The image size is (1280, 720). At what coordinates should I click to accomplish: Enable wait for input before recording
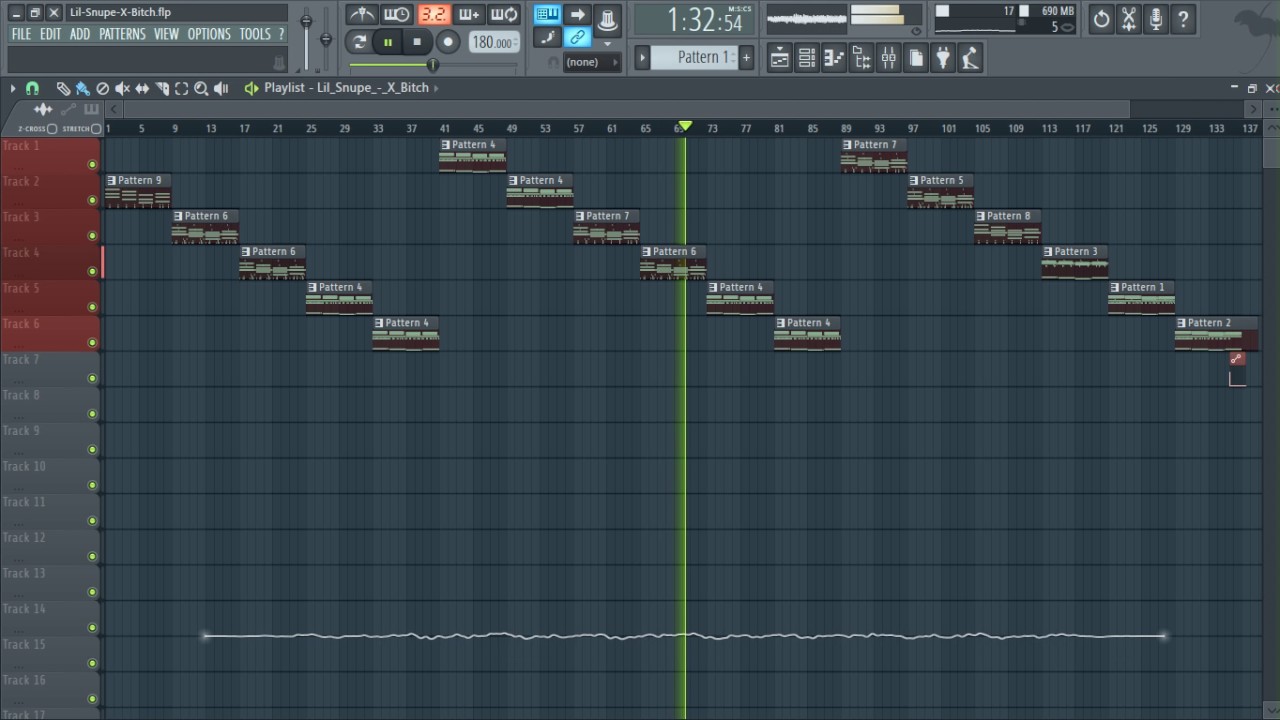click(397, 15)
